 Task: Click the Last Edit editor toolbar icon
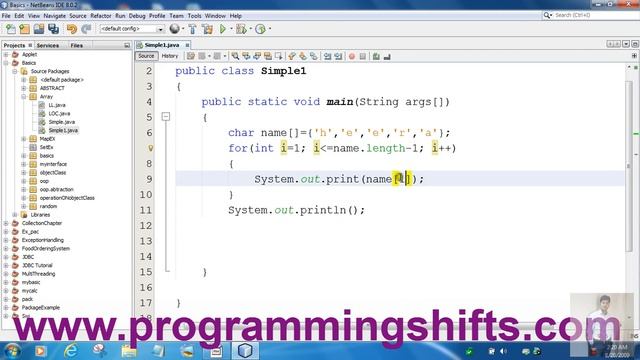pos(191,56)
